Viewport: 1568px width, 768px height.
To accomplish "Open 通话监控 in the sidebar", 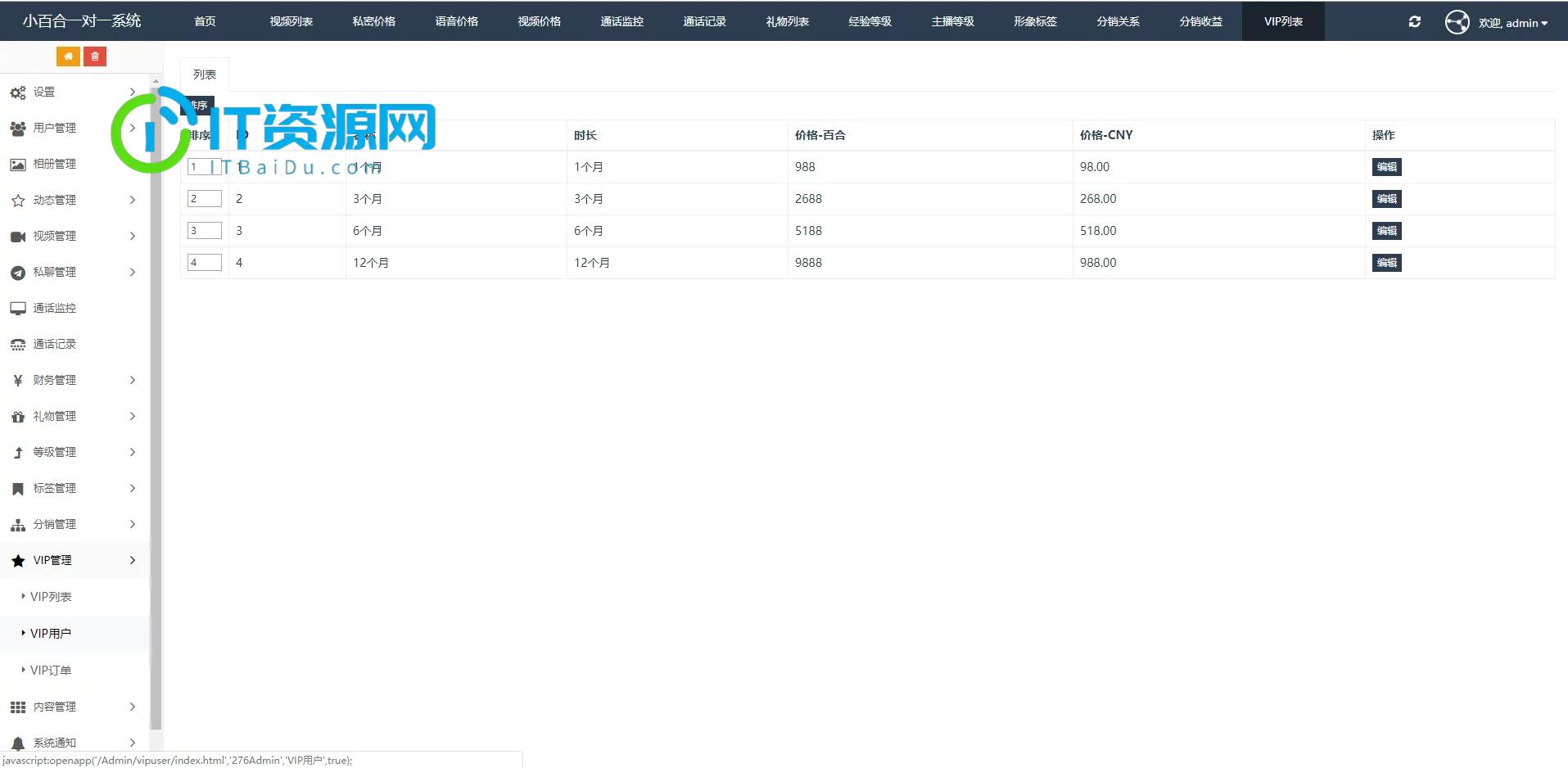I will [75, 308].
